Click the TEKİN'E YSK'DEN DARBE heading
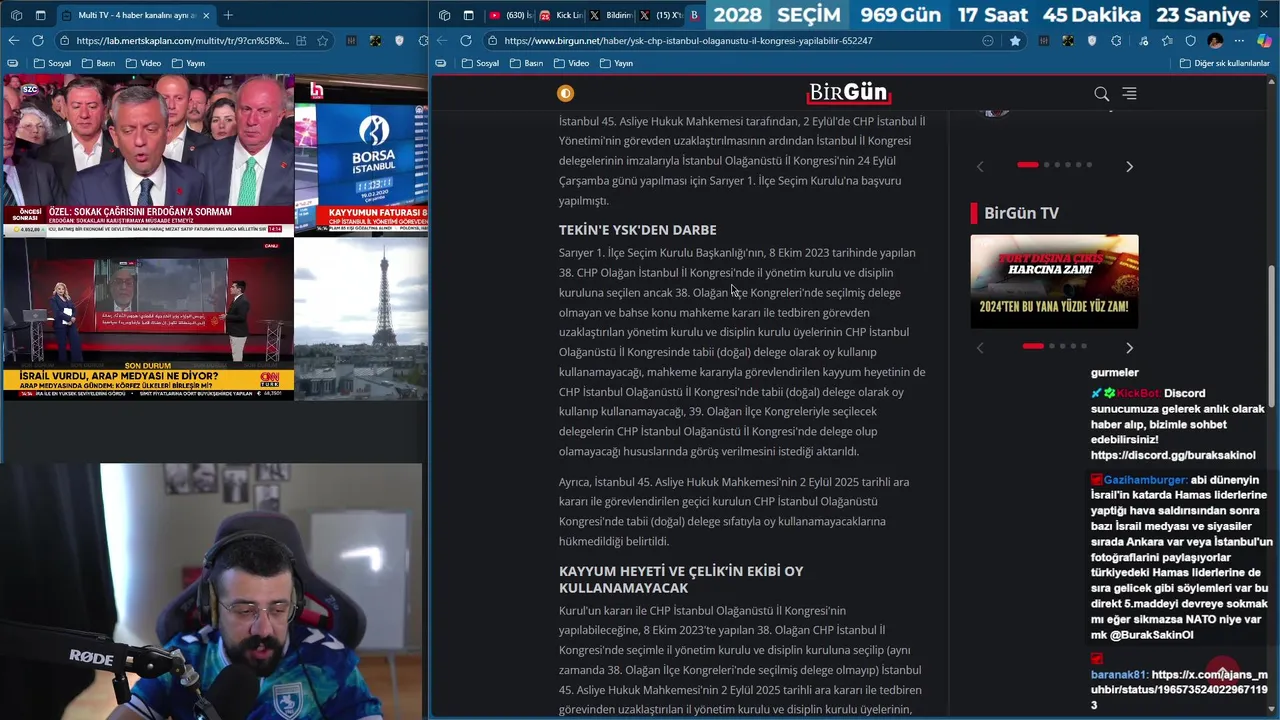The height and width of the screenshot is (720, 1280). coord(638,230)
